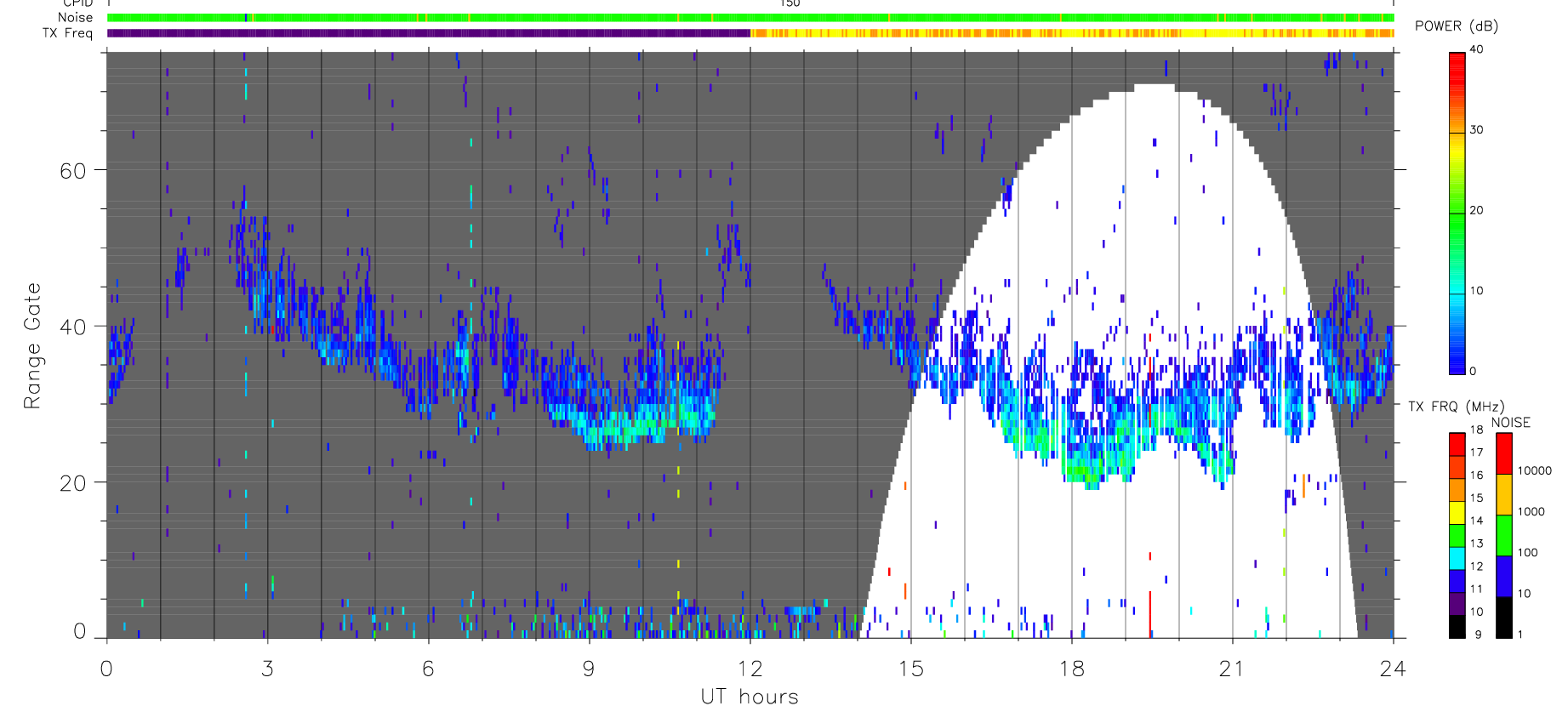Click the TX FRQ (MHz) color scale bar
The image size is (1568, 723).
(1457, 535)
